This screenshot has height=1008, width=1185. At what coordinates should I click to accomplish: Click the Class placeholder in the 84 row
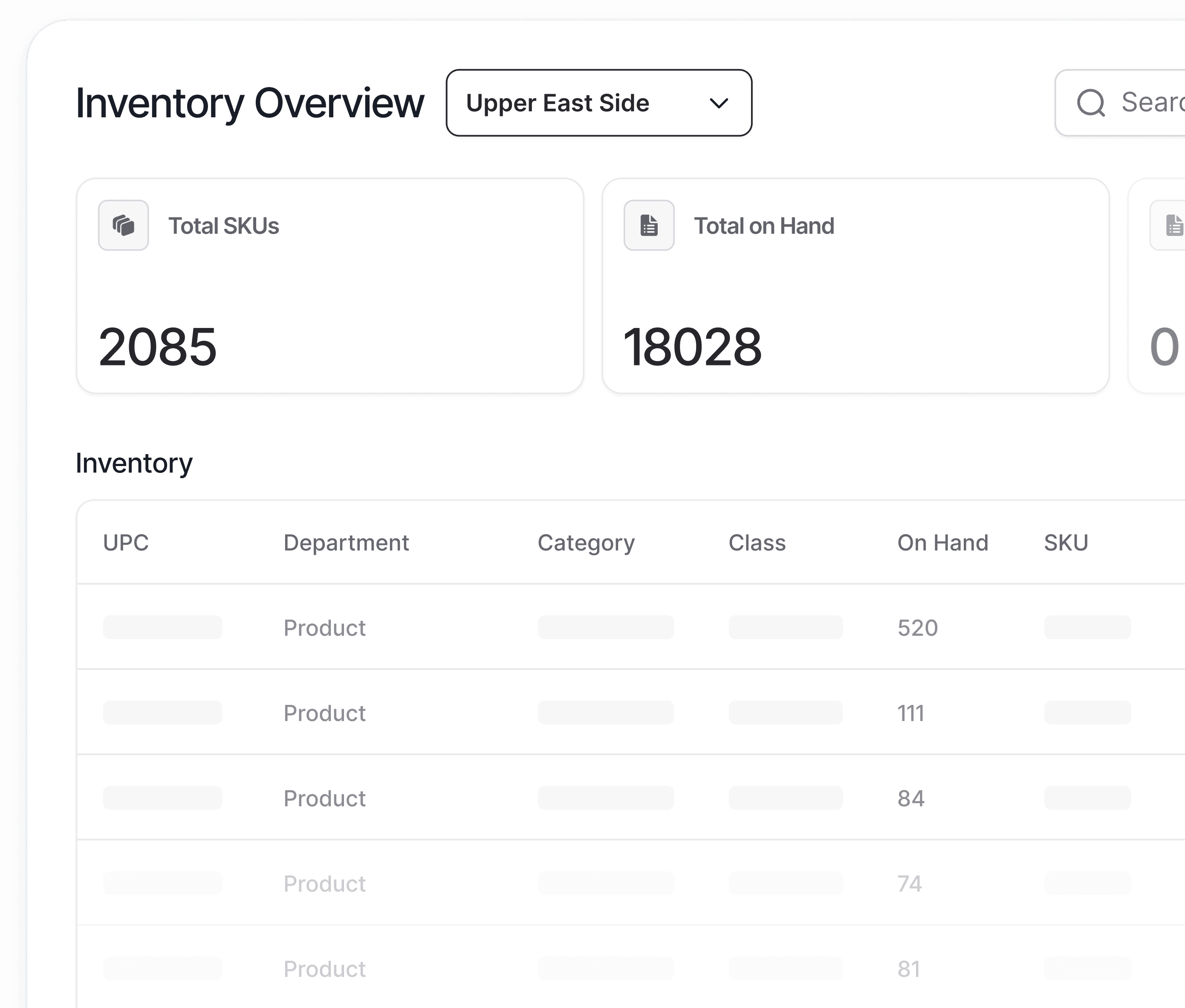click(x=785, y=797)
